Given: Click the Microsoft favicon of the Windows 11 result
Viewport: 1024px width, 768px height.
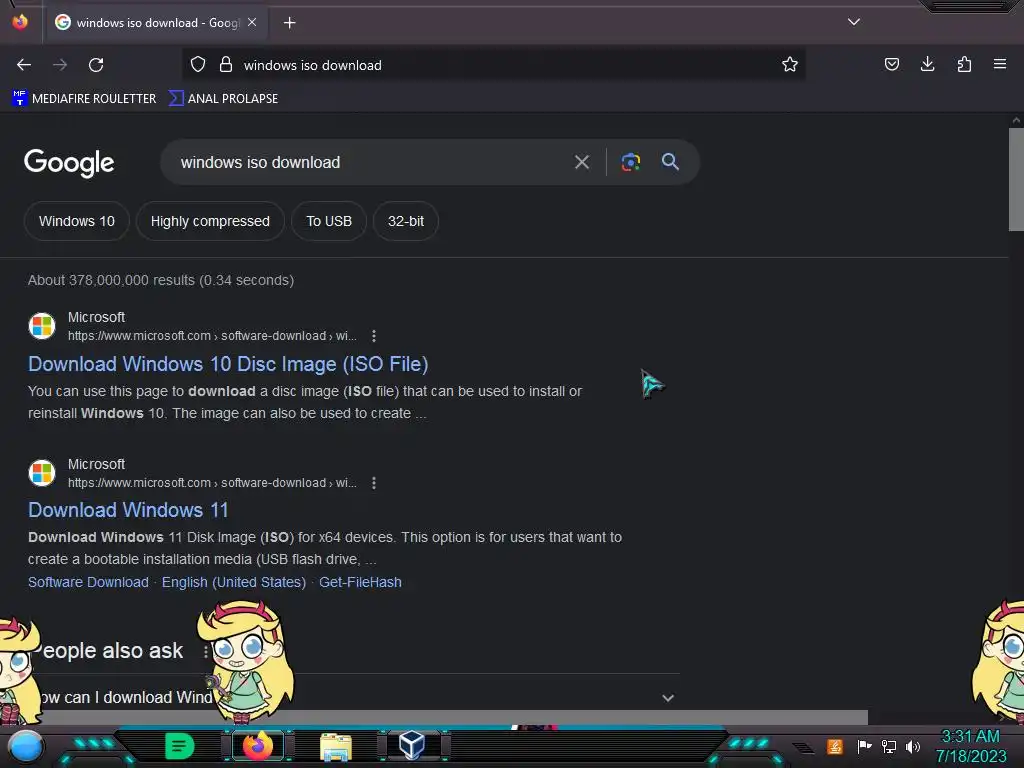Looking at the screenshot, I should [x=42, y=473].
